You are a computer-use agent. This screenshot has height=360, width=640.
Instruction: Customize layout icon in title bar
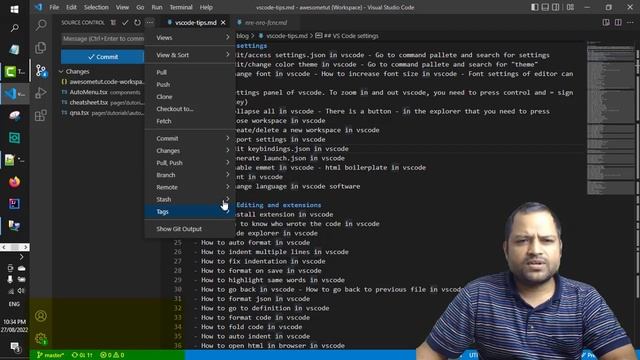coord(570,7)
